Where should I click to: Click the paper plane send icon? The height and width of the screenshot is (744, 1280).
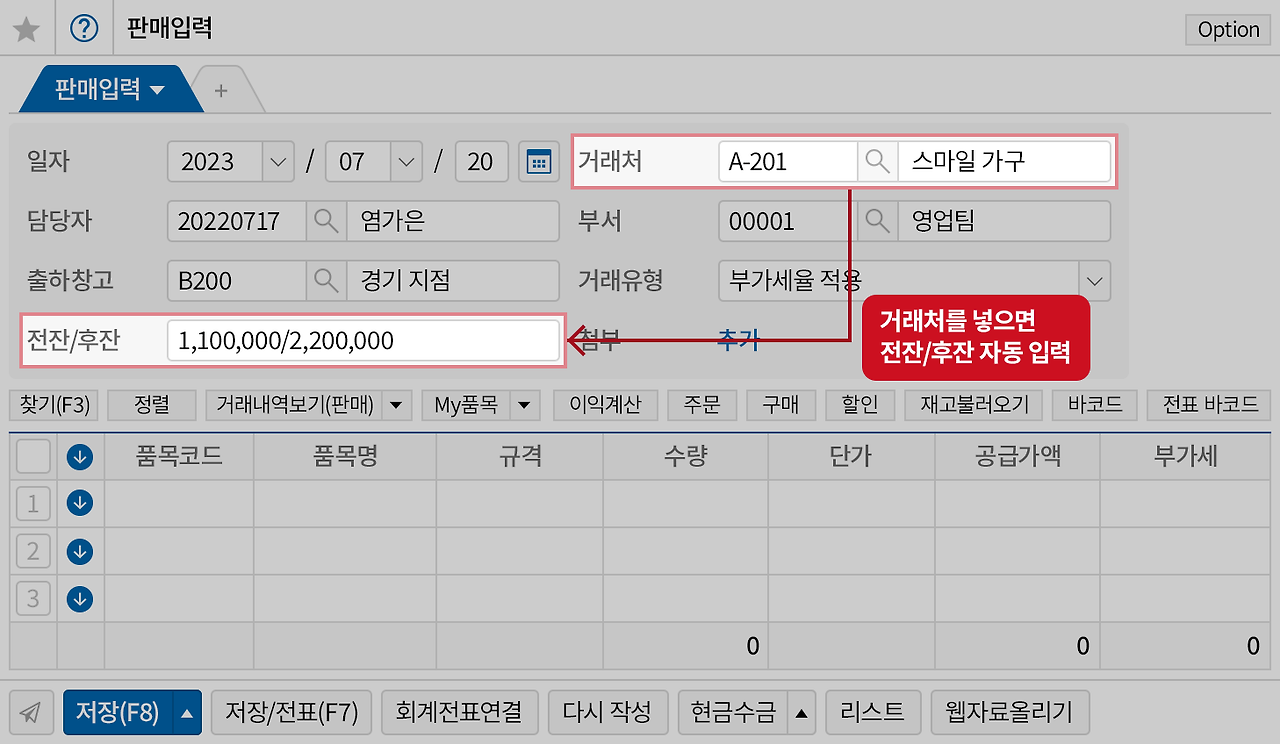(31, 713)
